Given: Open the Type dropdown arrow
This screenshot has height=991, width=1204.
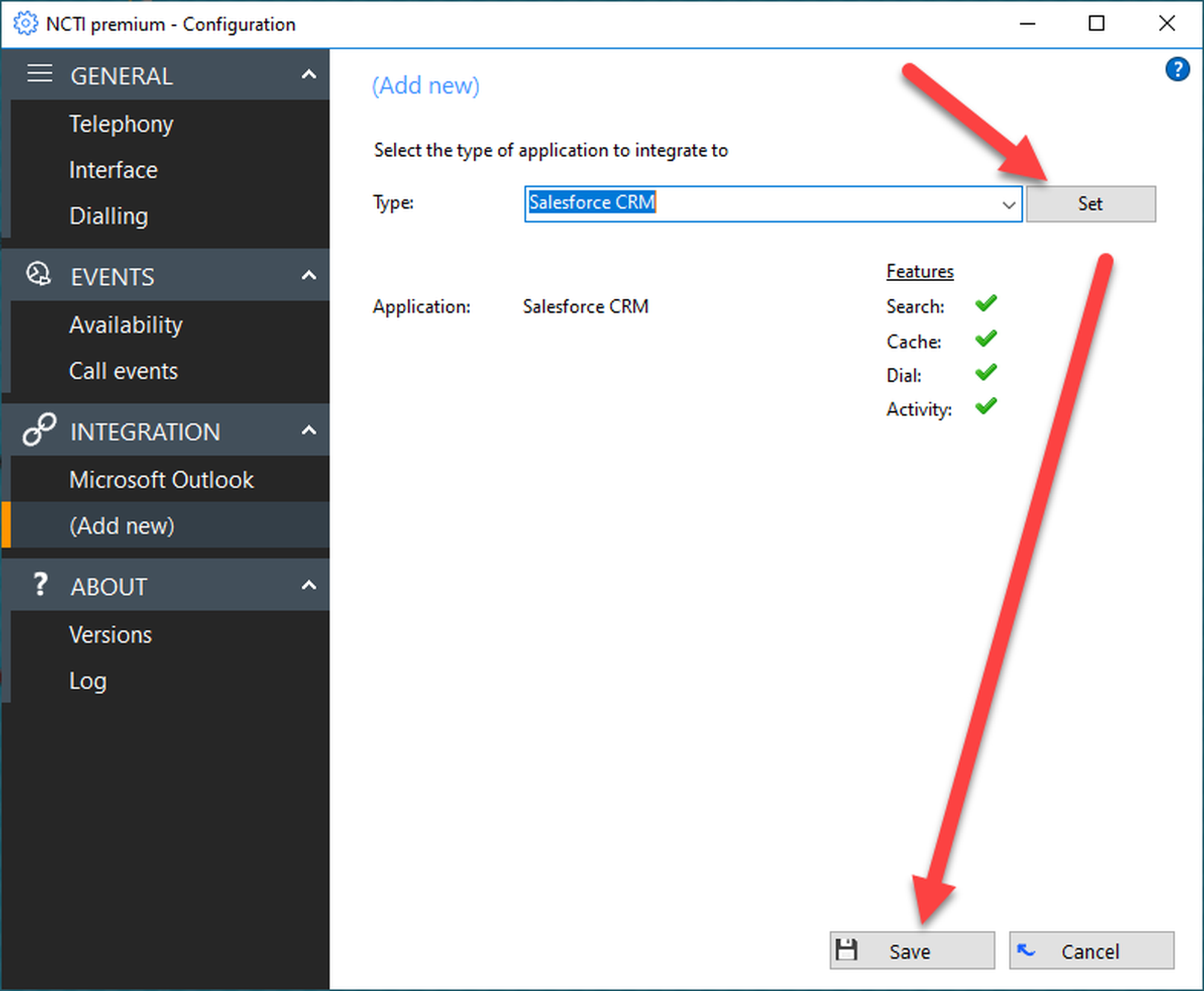Looking at the screenshot, I should tap(1009, 204).
